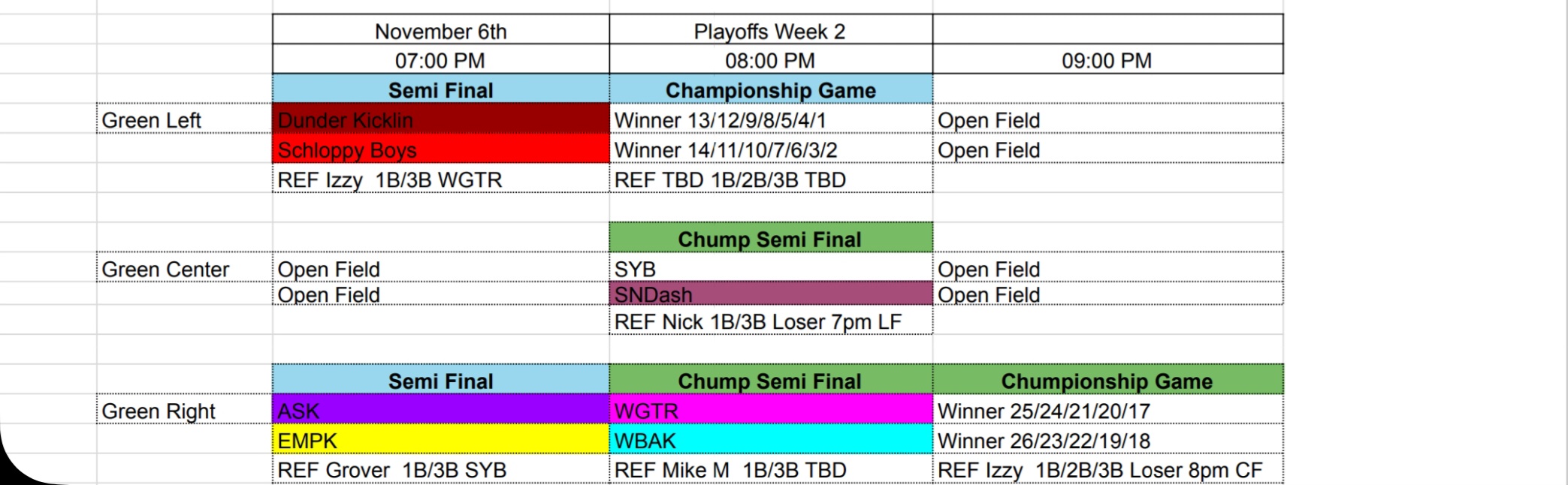Click the yellow "EMPK" team cell
The width and height of the screenshot is (1568, 485).
[440, 441]
